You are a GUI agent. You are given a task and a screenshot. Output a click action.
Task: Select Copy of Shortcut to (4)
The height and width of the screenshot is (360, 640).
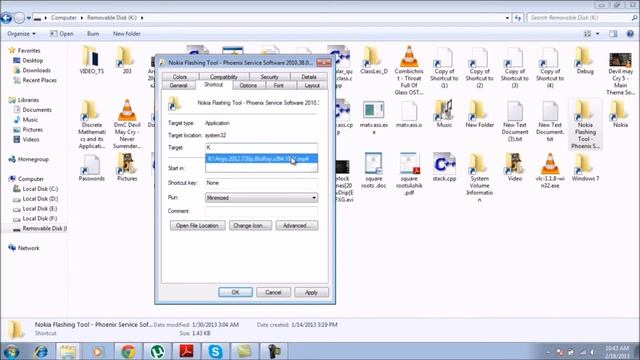click(550, 67)
